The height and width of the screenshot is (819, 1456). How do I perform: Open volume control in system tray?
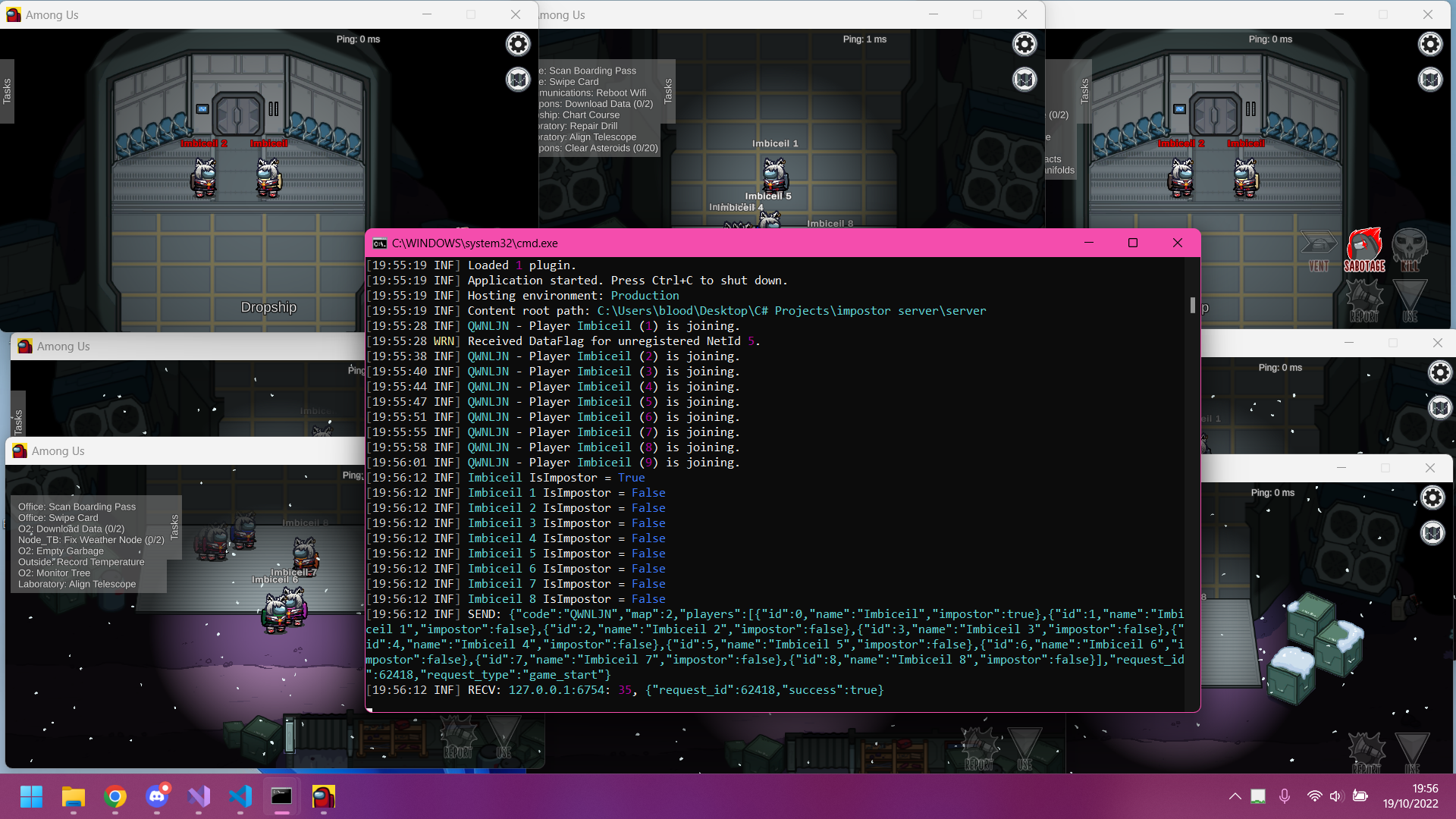tap(1336, 796)
